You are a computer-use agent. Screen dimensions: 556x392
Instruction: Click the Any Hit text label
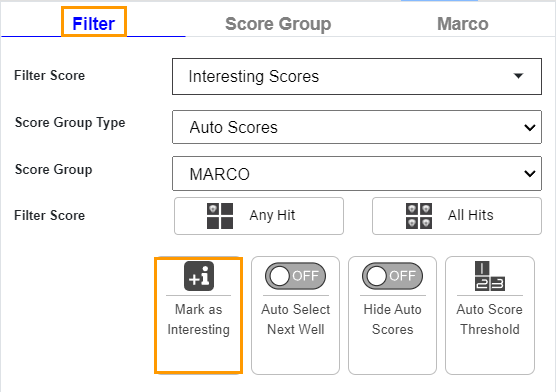tap(272, 215)
